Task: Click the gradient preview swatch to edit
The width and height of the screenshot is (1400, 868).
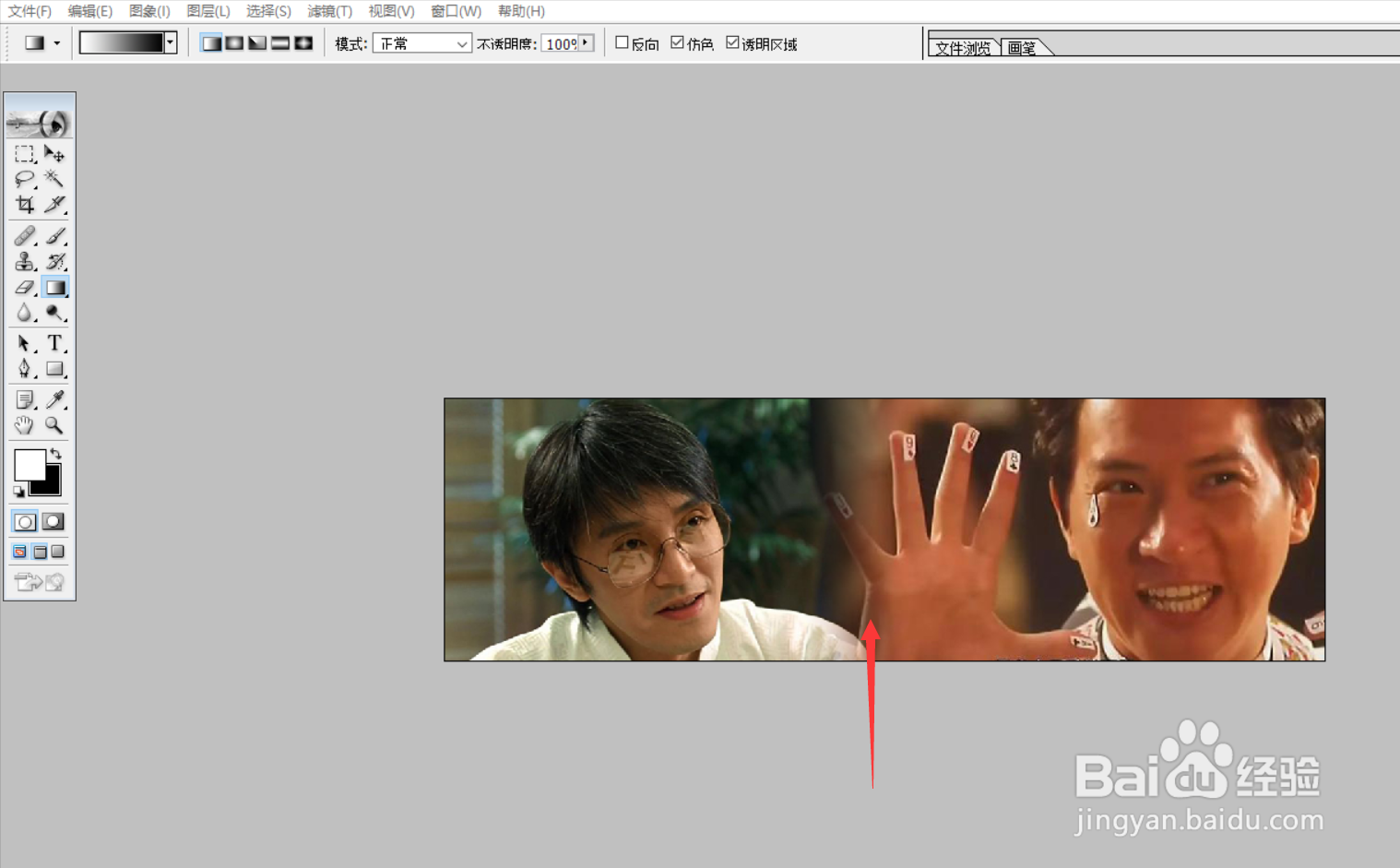Action: coord(122,42)
